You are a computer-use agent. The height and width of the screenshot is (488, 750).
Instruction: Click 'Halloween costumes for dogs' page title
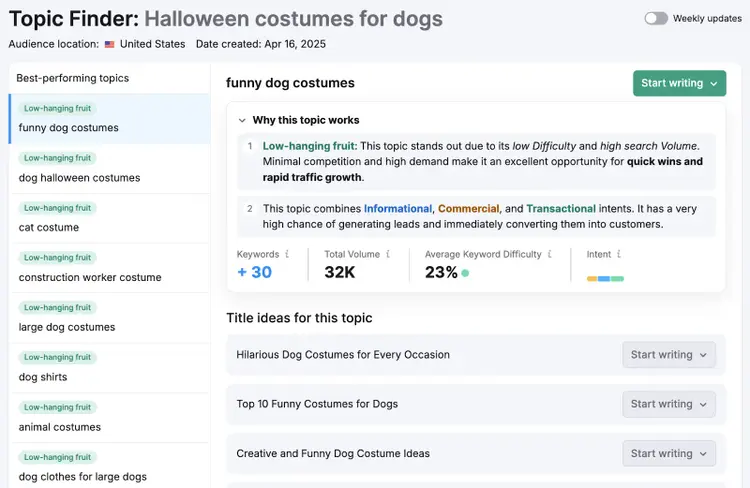[294, 19]
